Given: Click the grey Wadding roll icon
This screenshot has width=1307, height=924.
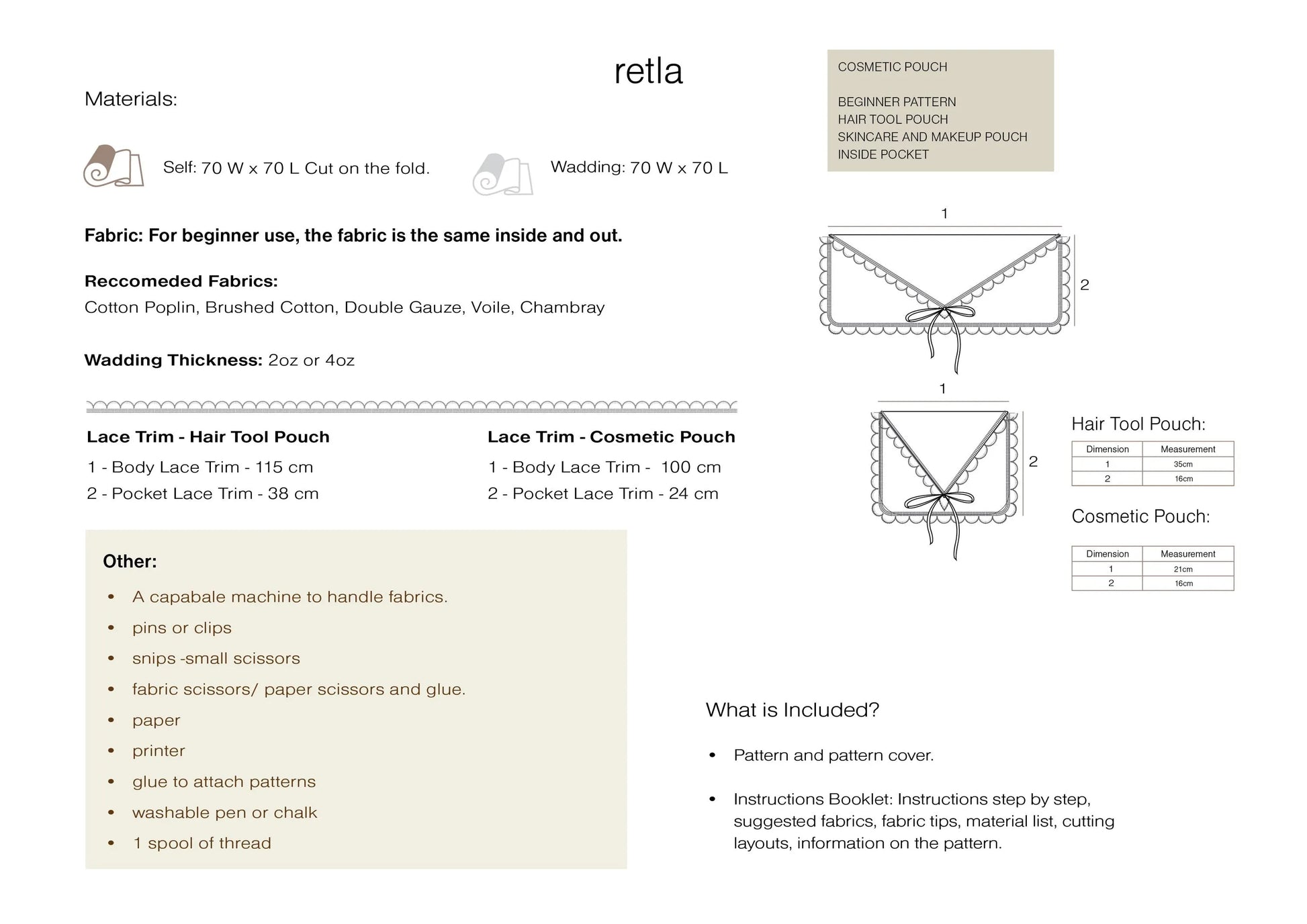Looking at the screenshot, I should (x=502, y=175).
